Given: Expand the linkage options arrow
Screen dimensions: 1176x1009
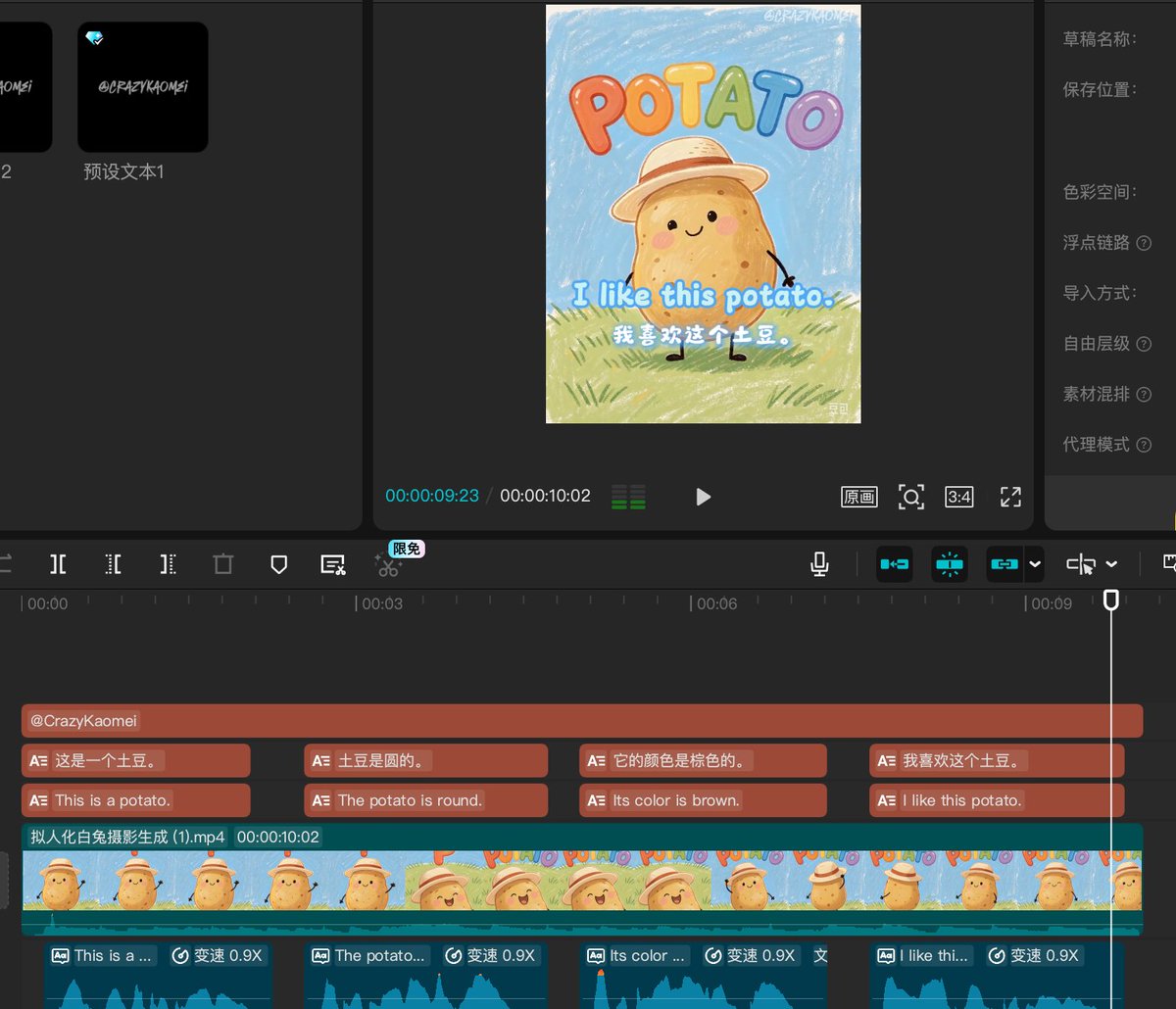Looking at the screenshot, I should tap(1035, 564).
